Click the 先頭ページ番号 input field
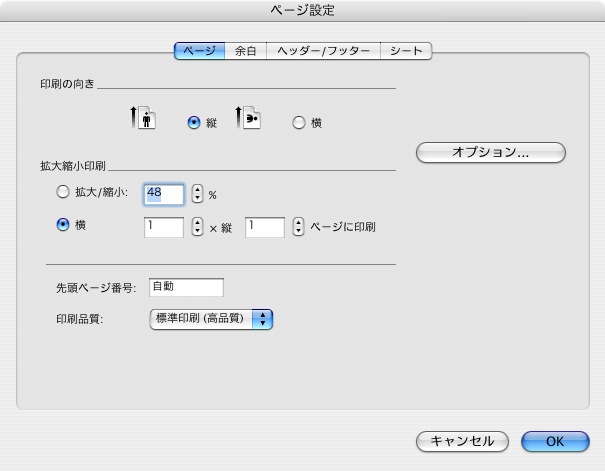605x471 pixels. tap(185, 287)
